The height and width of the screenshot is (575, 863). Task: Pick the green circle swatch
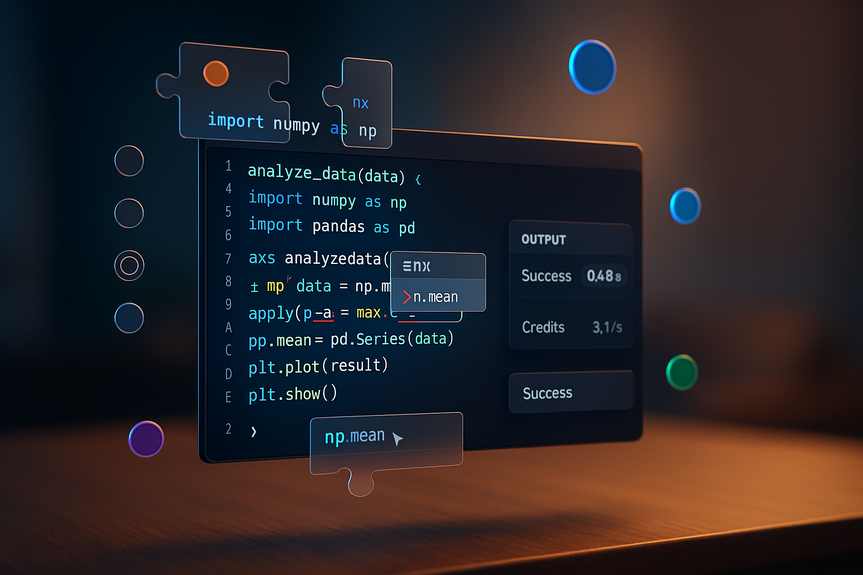682,372
